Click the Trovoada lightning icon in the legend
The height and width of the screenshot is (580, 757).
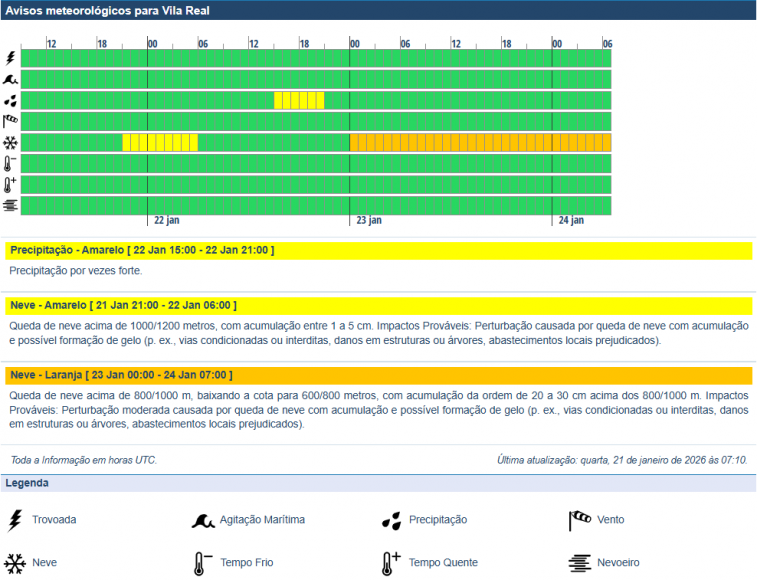pos(14,520)
